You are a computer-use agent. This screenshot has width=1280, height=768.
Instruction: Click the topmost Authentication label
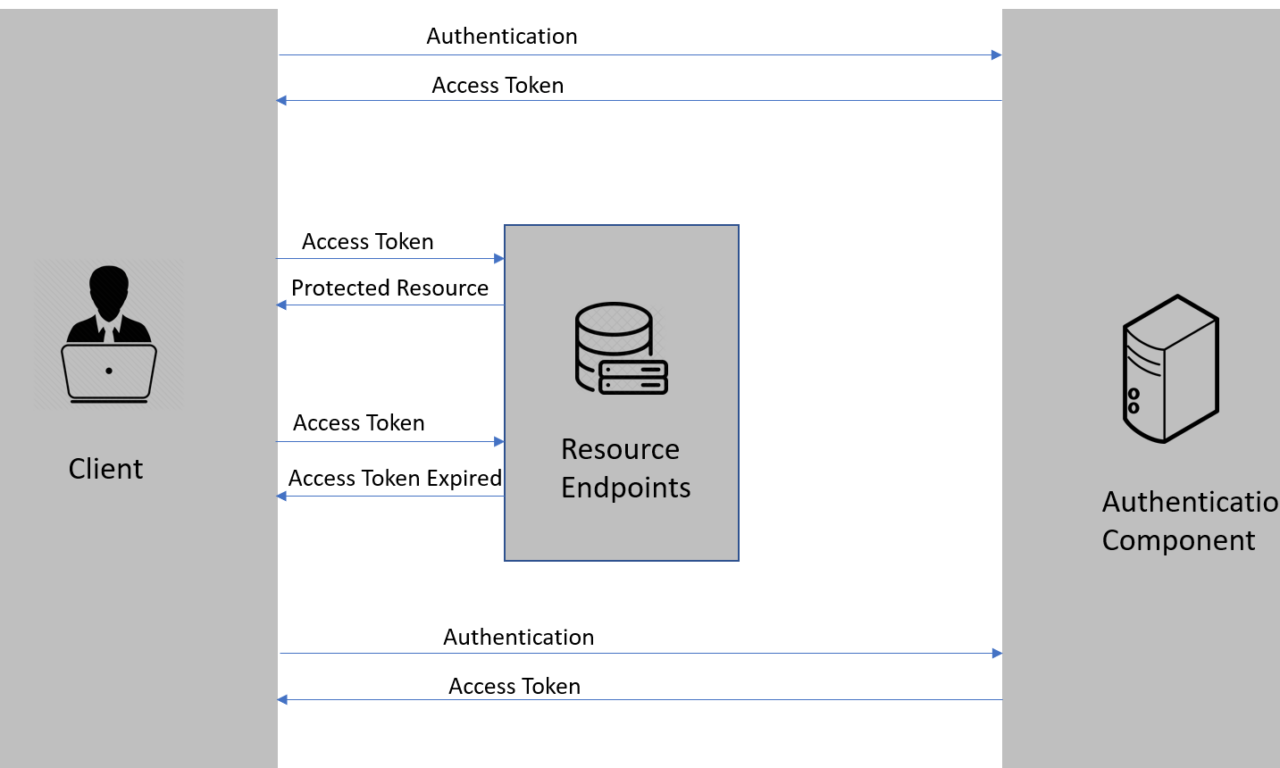click(502, 36)
